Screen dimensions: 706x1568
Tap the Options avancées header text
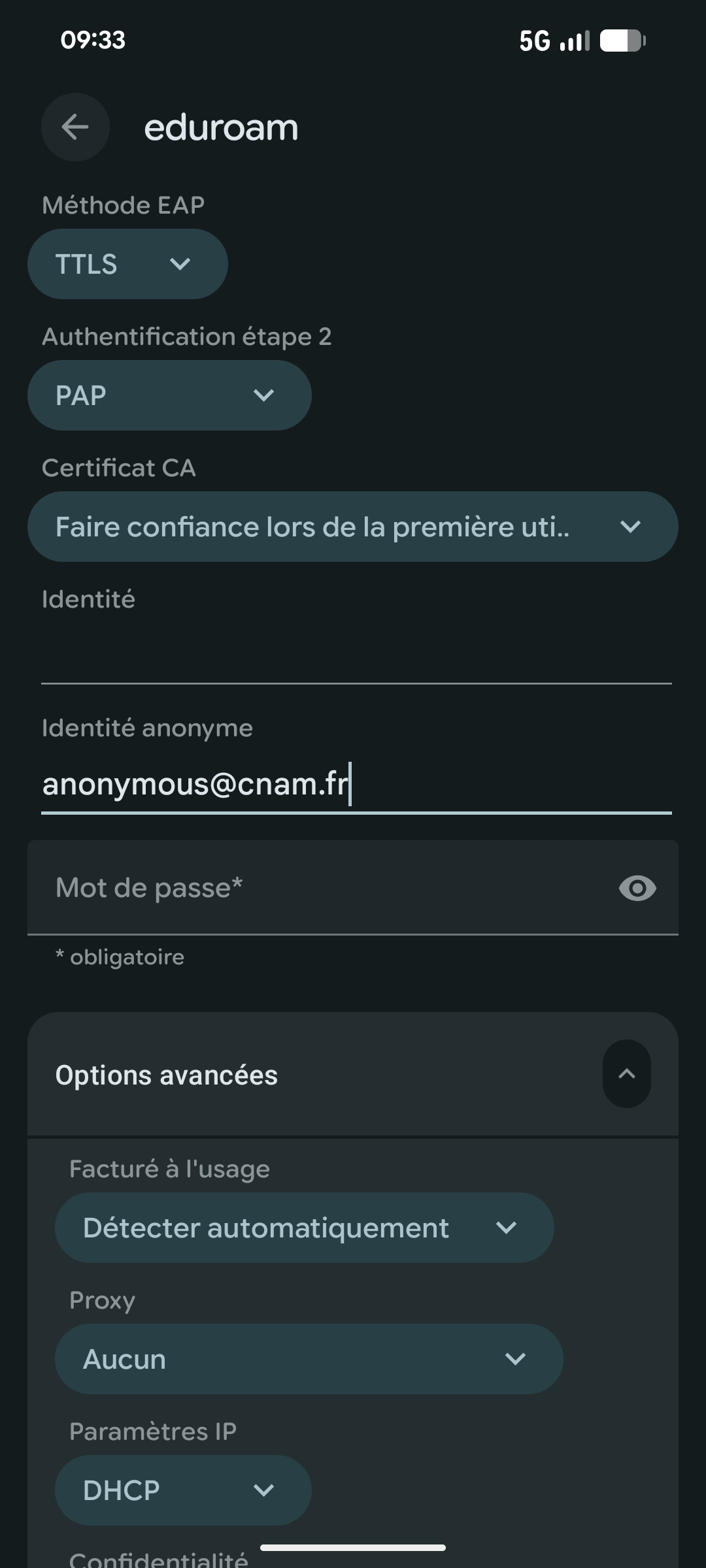point(167,1075)
